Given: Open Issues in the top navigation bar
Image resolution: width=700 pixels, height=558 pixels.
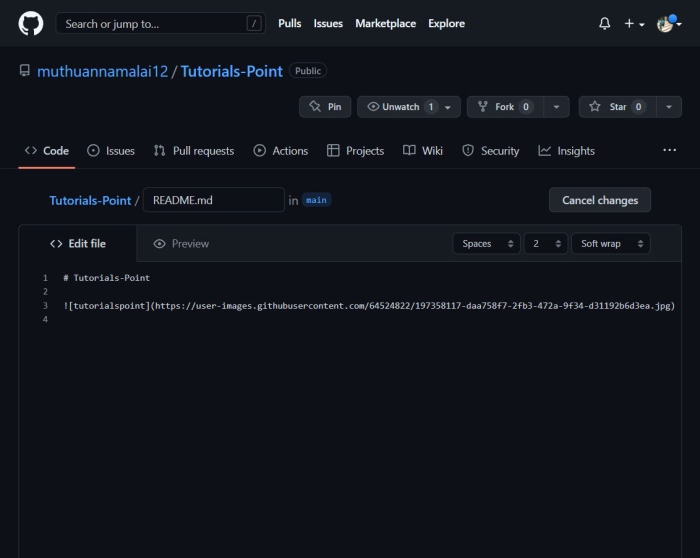Looking at the screenshot, I should [328, 23].
